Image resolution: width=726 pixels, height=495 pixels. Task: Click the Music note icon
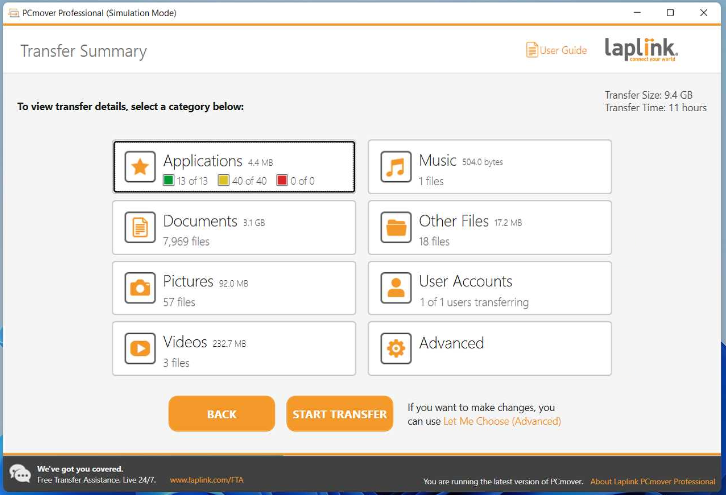pyautogui.click(x=396, y=166)
